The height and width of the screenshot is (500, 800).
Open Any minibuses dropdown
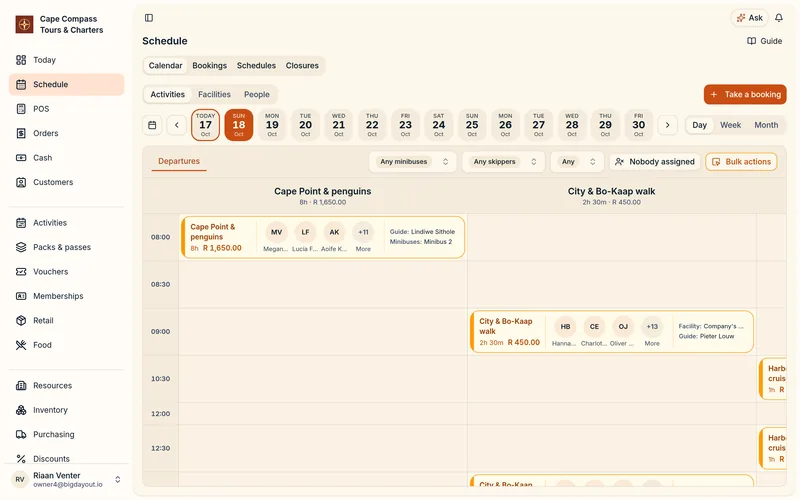pyautogui.click(x=413, y=162)
